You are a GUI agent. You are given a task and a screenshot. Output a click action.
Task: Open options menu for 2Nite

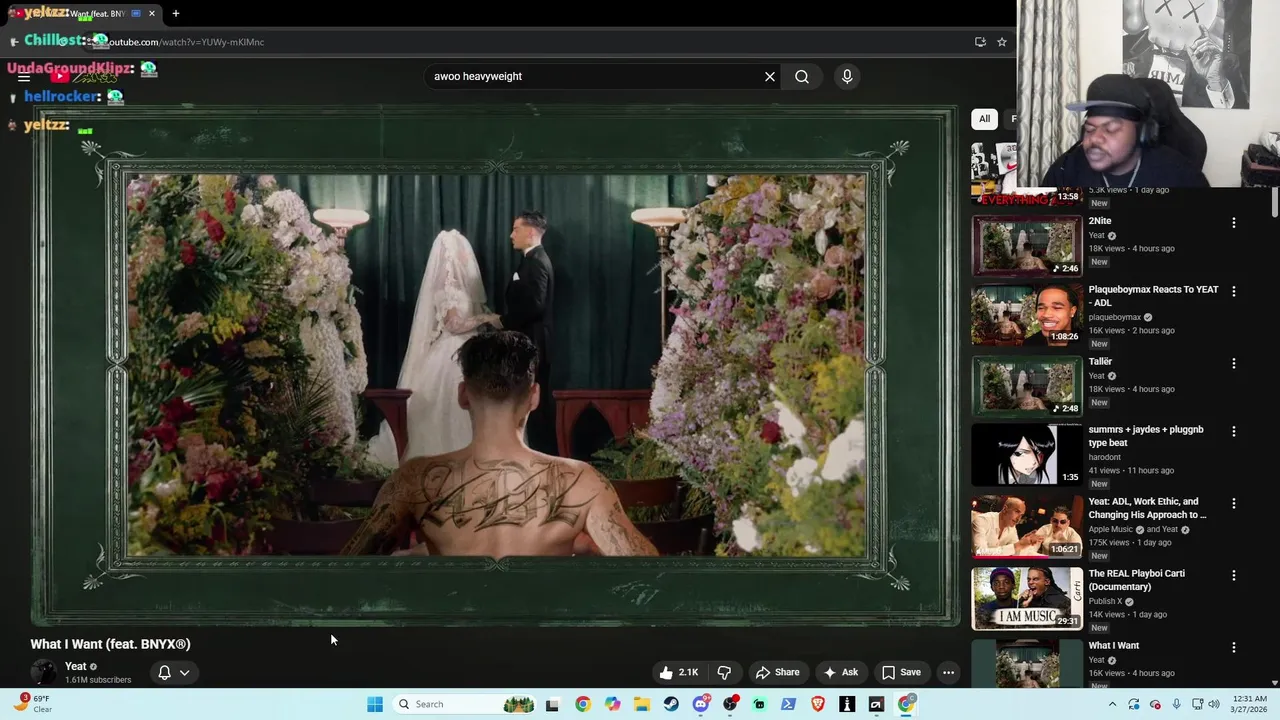pos(1233,223)
